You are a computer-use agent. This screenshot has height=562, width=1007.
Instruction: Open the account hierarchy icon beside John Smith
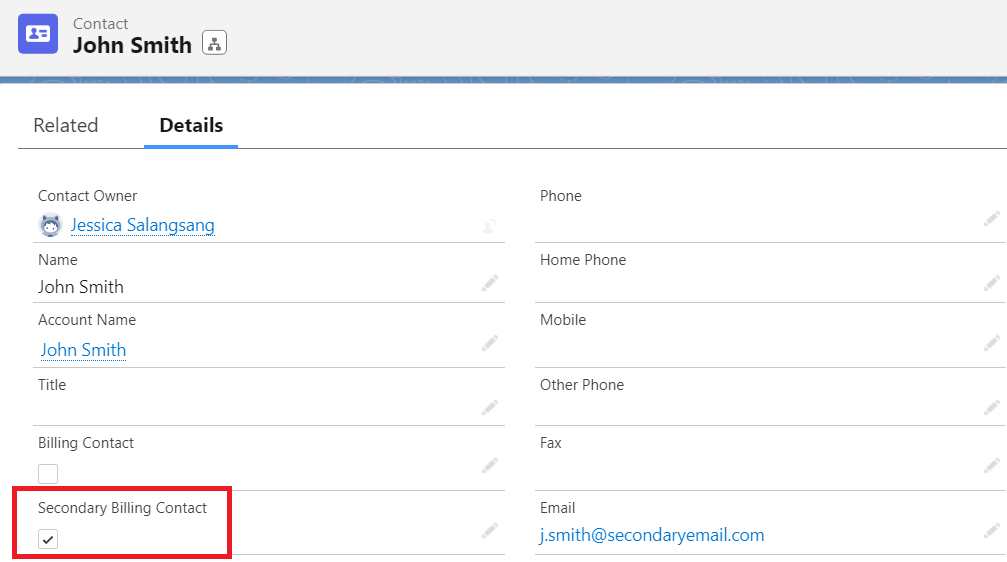coord(214,43)
